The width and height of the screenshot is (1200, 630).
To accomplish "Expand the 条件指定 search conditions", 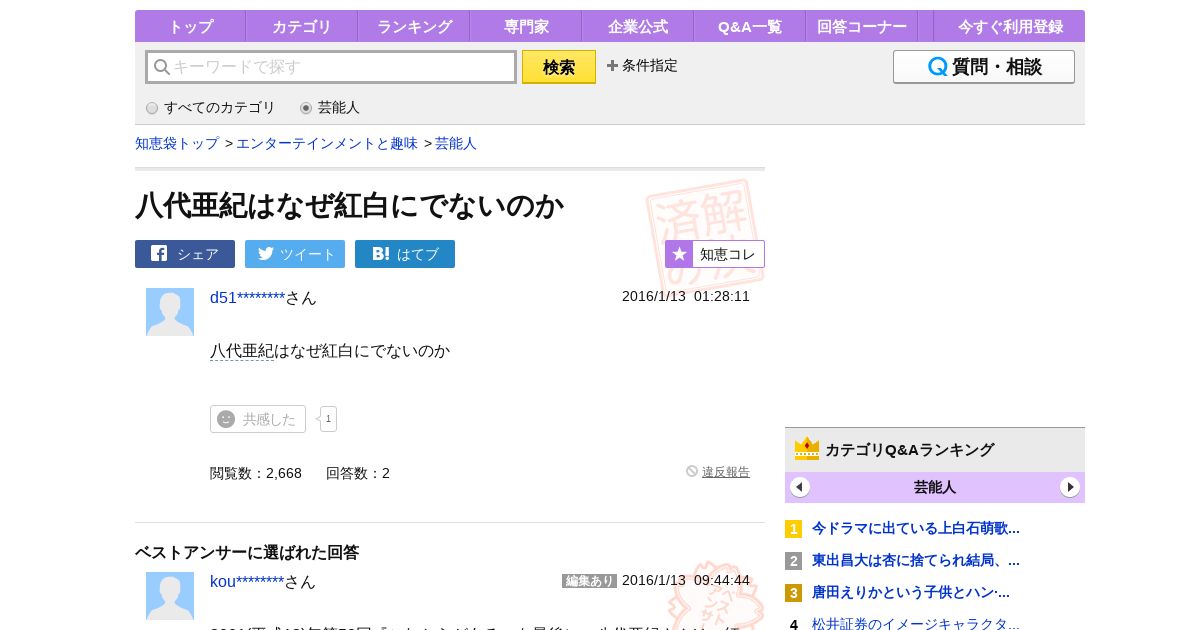I will click(642, 66).
